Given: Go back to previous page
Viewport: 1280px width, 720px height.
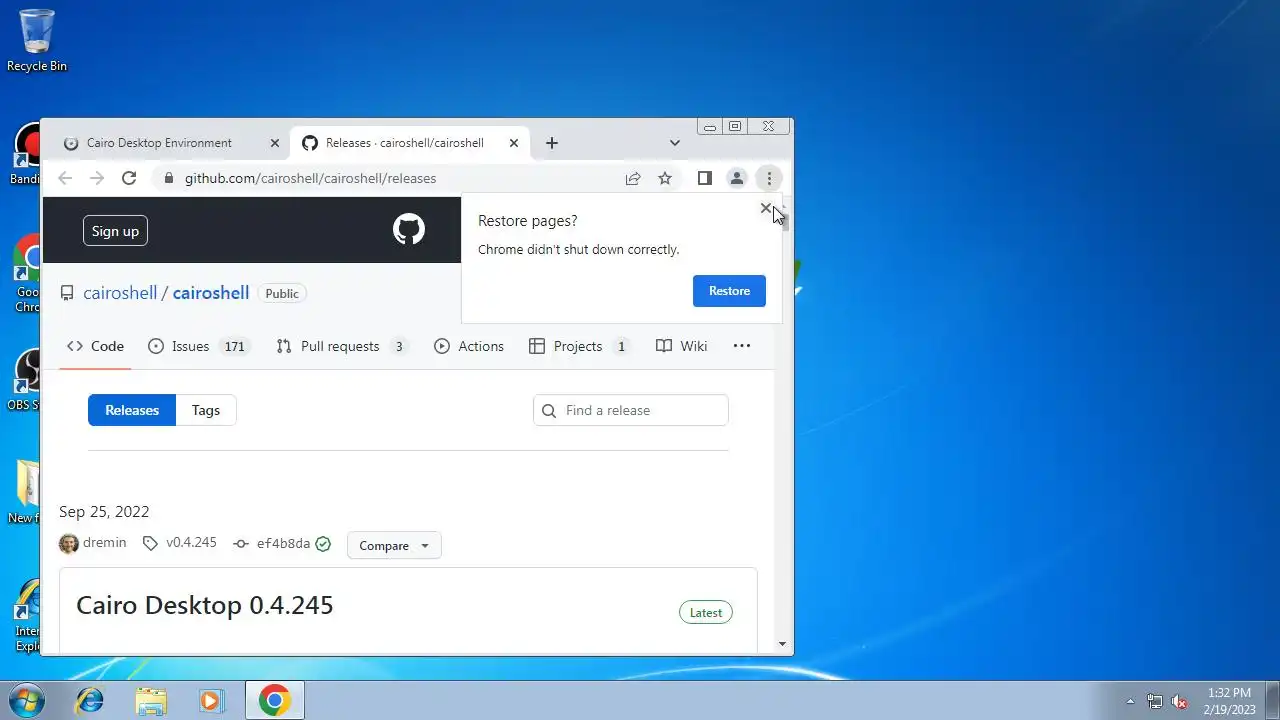Looking at the screenshot, I should [x=65, y=178].
